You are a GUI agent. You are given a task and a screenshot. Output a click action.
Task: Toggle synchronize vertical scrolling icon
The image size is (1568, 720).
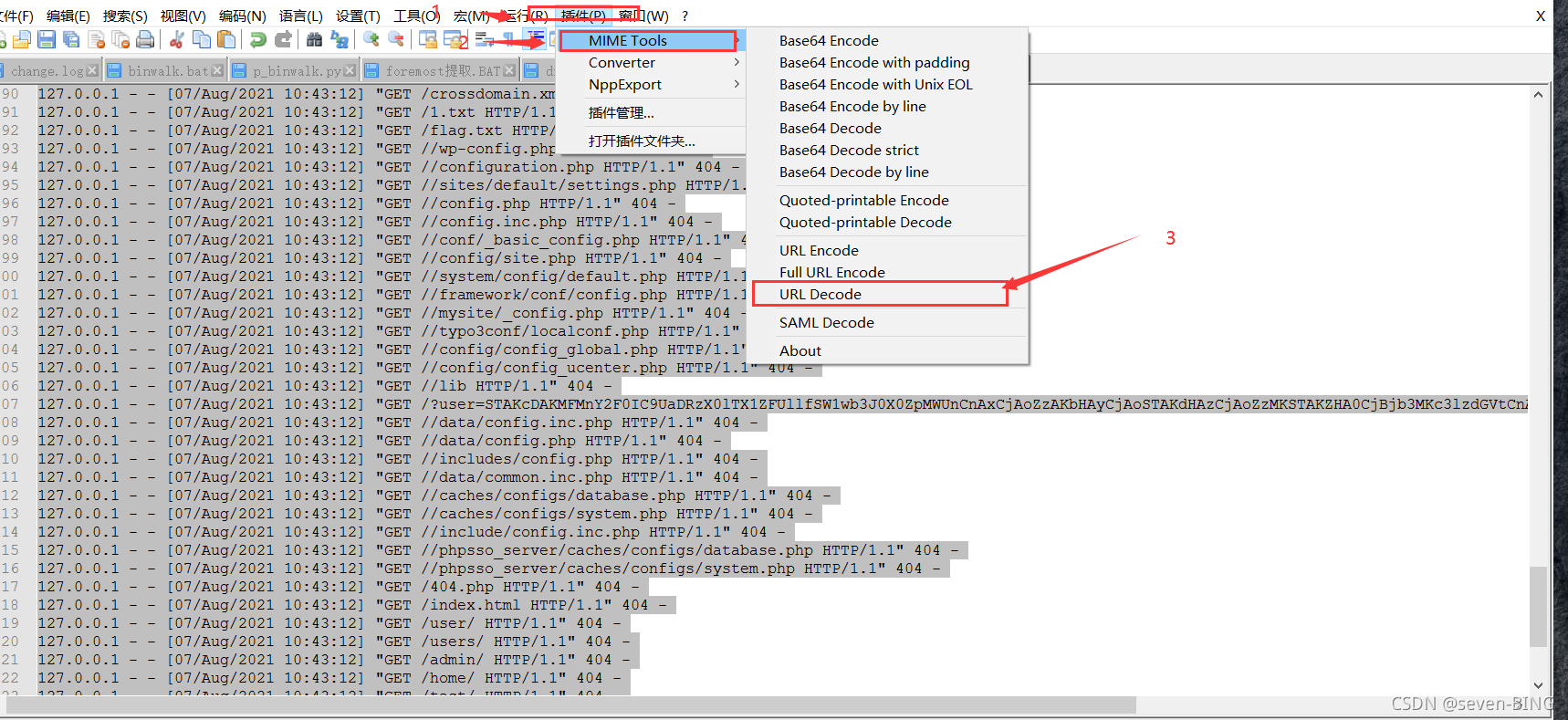(x=427, y=39)
